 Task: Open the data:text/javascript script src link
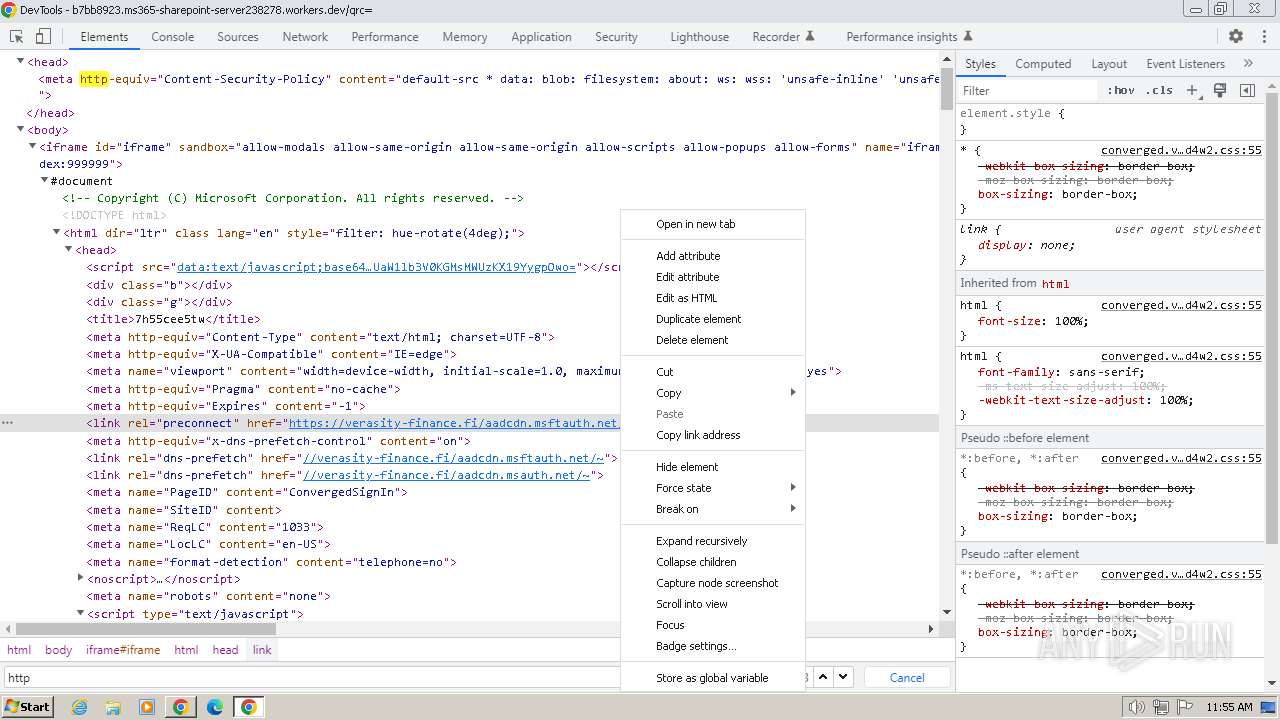377,267
